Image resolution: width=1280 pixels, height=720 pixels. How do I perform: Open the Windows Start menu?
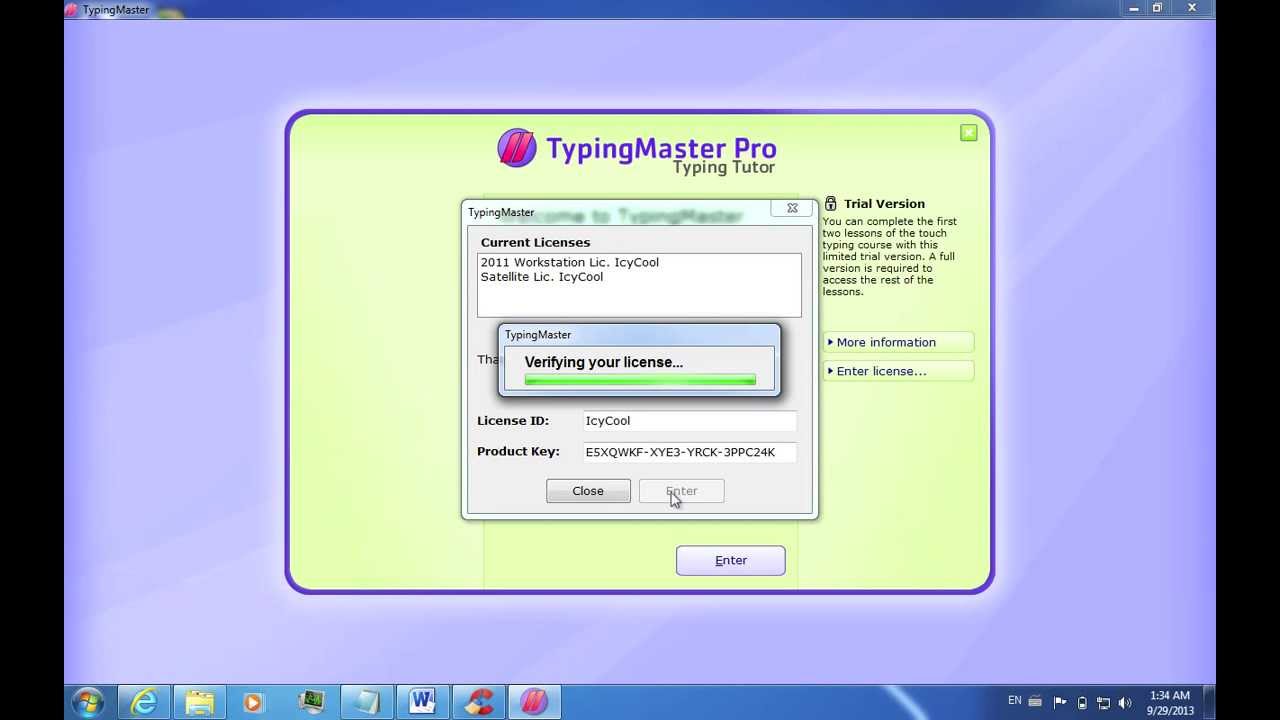pyautogui.click(x=87, y=702)
